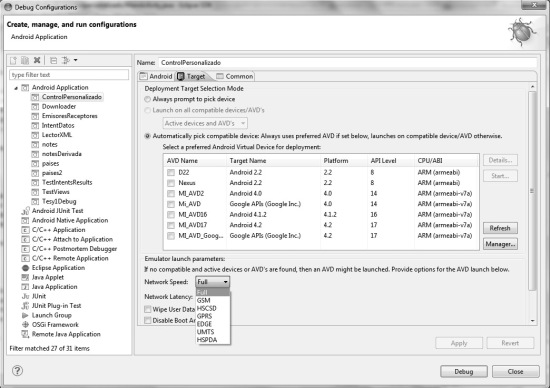550x388 pixels.
Task: Click the New launch configuration icon
Action: coord(13,60)
